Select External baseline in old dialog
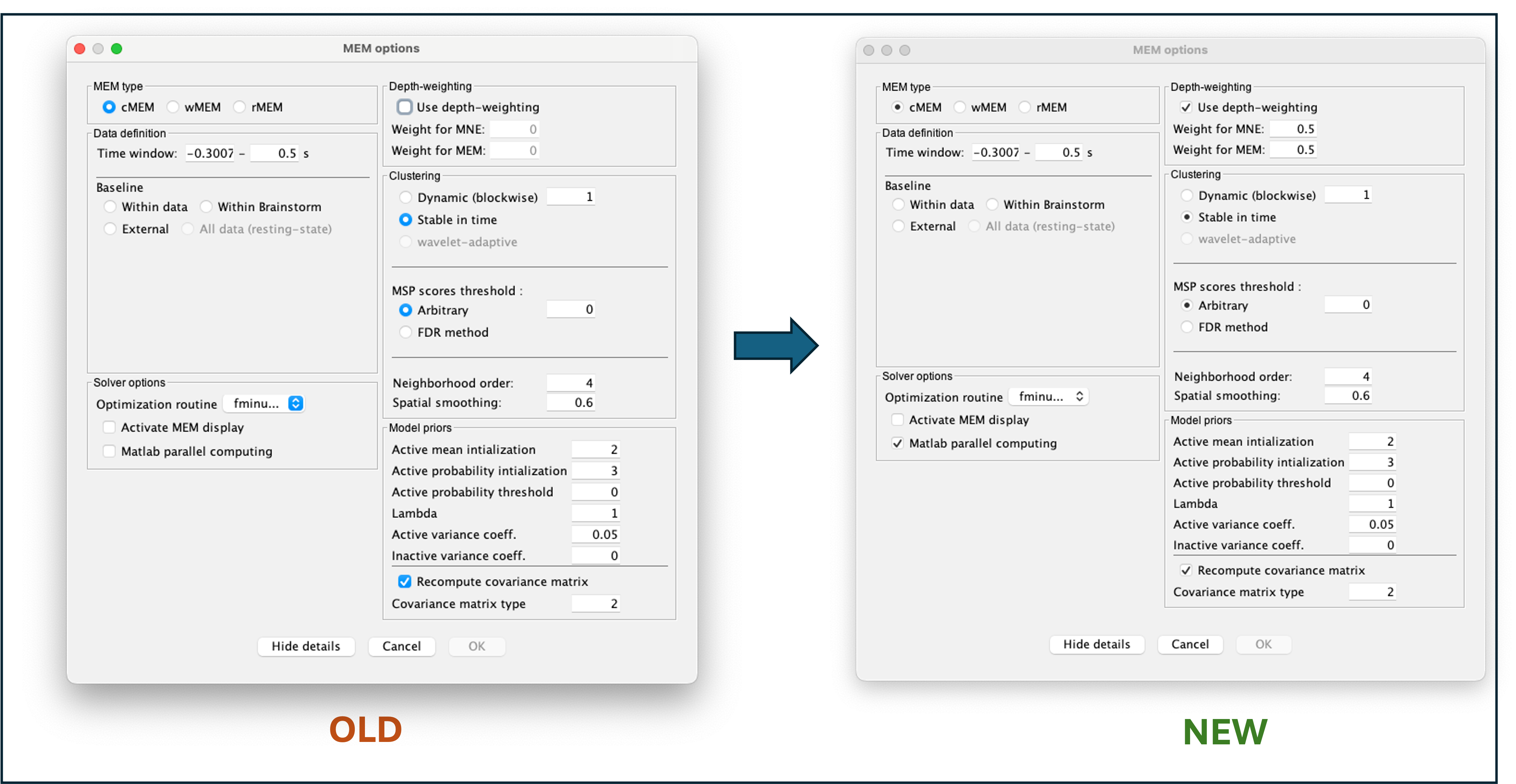1516x784 pixels. [x=110, y=229]
